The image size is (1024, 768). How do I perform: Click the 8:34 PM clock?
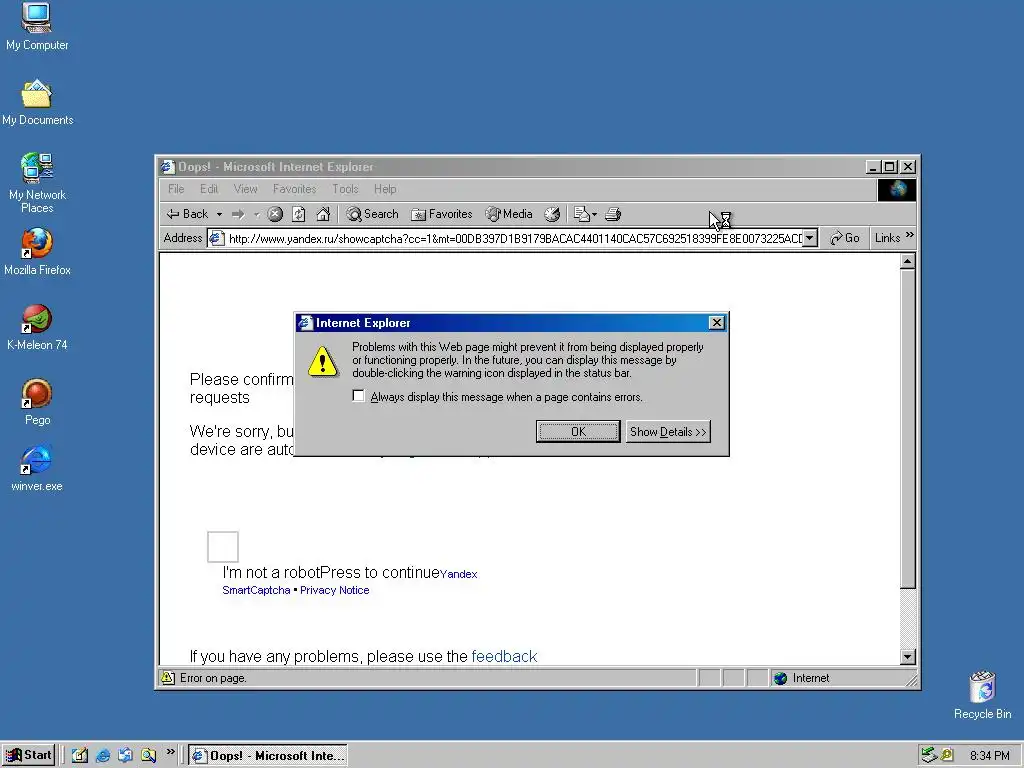click(989, 756)
